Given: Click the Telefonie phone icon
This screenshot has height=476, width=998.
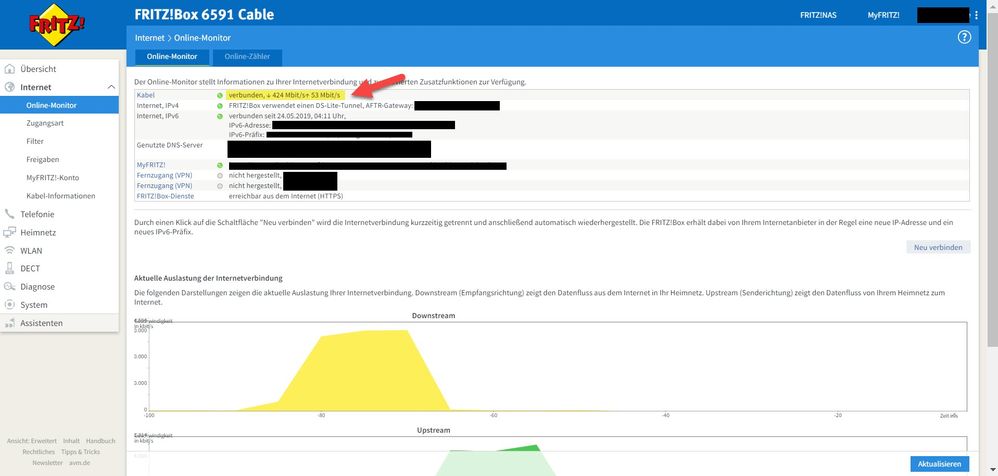Looking at the screenshot, I should [10, 214].
